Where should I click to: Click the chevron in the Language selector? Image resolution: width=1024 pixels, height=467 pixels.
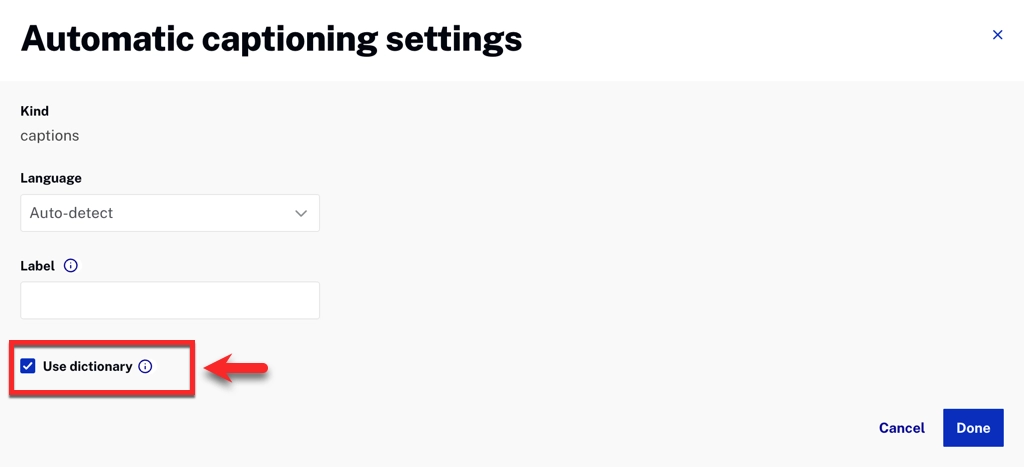pos(301,213)
